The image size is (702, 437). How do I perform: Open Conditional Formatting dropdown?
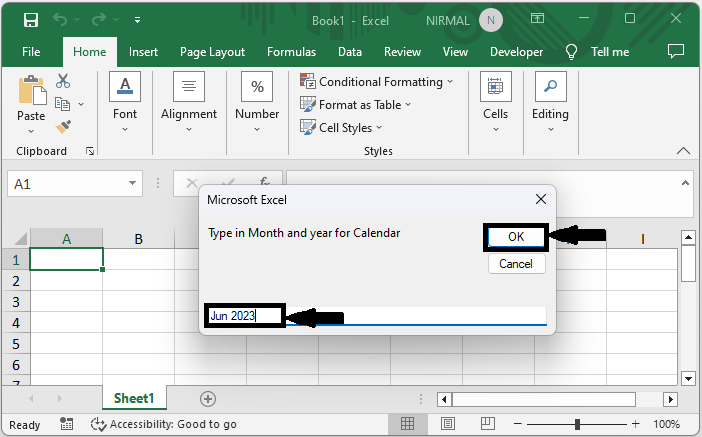377,81
